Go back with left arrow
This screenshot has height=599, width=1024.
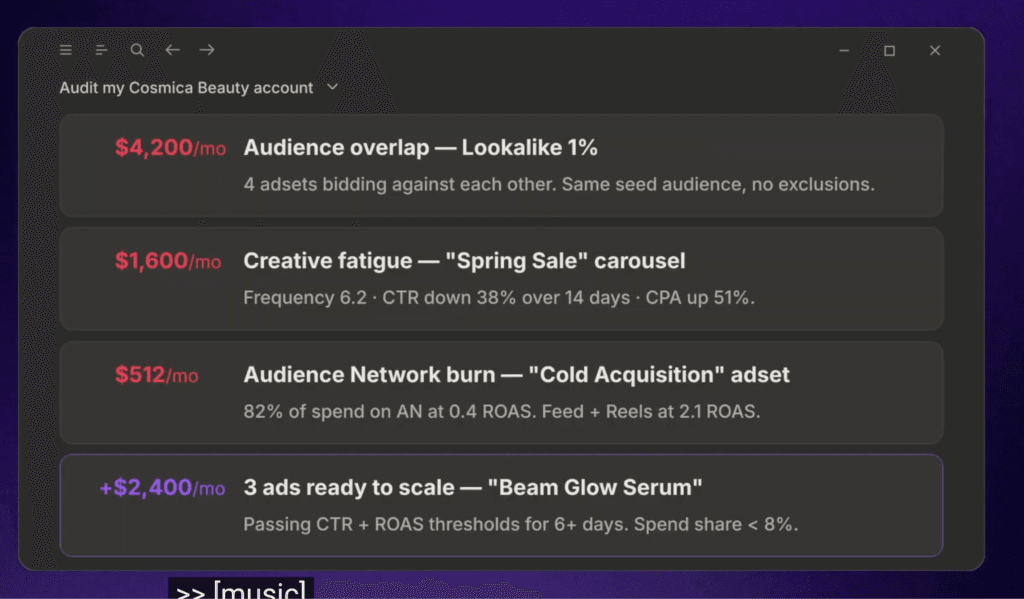(x=172, y=50)
